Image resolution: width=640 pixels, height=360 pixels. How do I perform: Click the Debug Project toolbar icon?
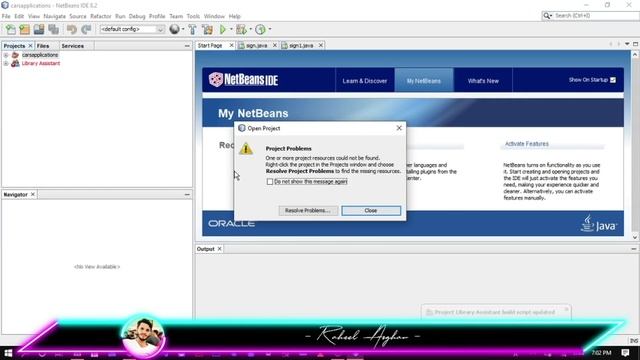coord(241,29)
